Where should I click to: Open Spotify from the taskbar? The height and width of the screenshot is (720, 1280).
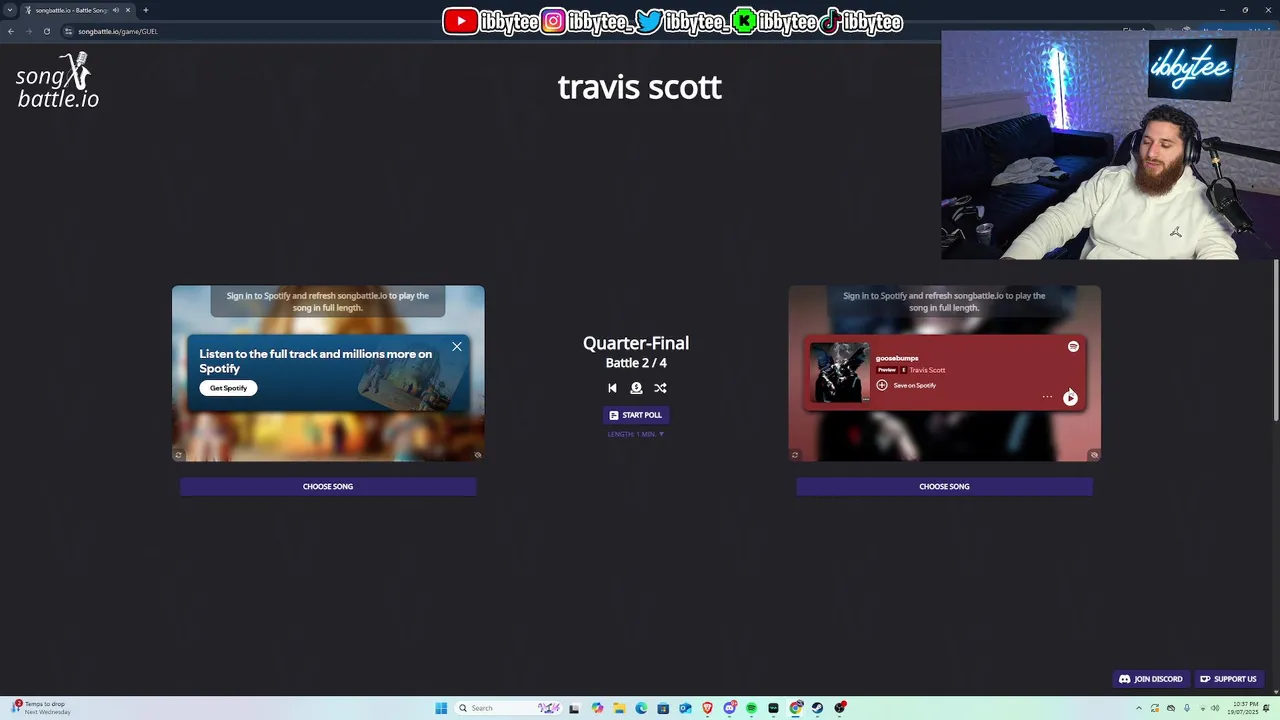751,708
